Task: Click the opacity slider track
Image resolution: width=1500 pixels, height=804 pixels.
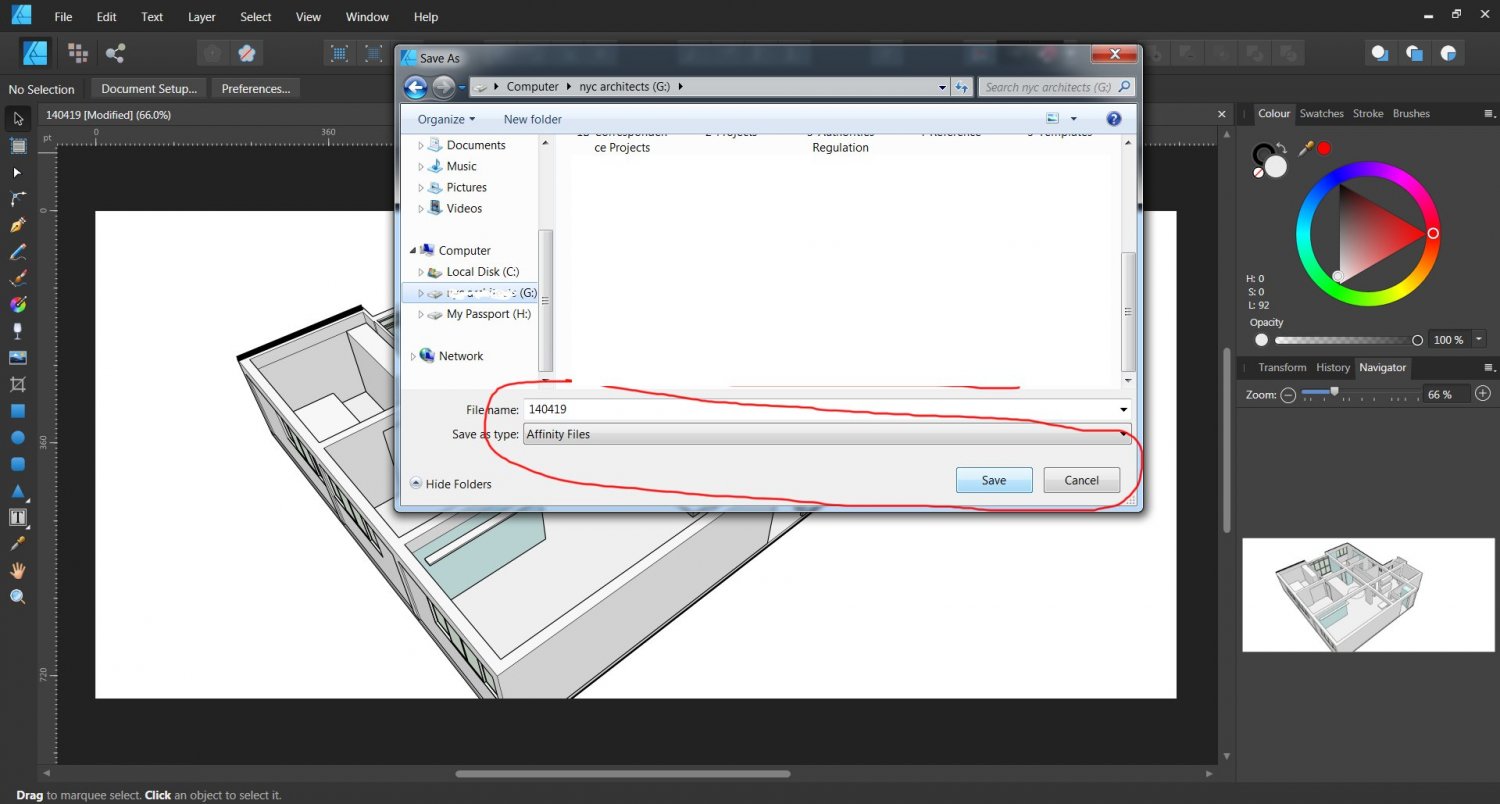Action: [1345, 340]
